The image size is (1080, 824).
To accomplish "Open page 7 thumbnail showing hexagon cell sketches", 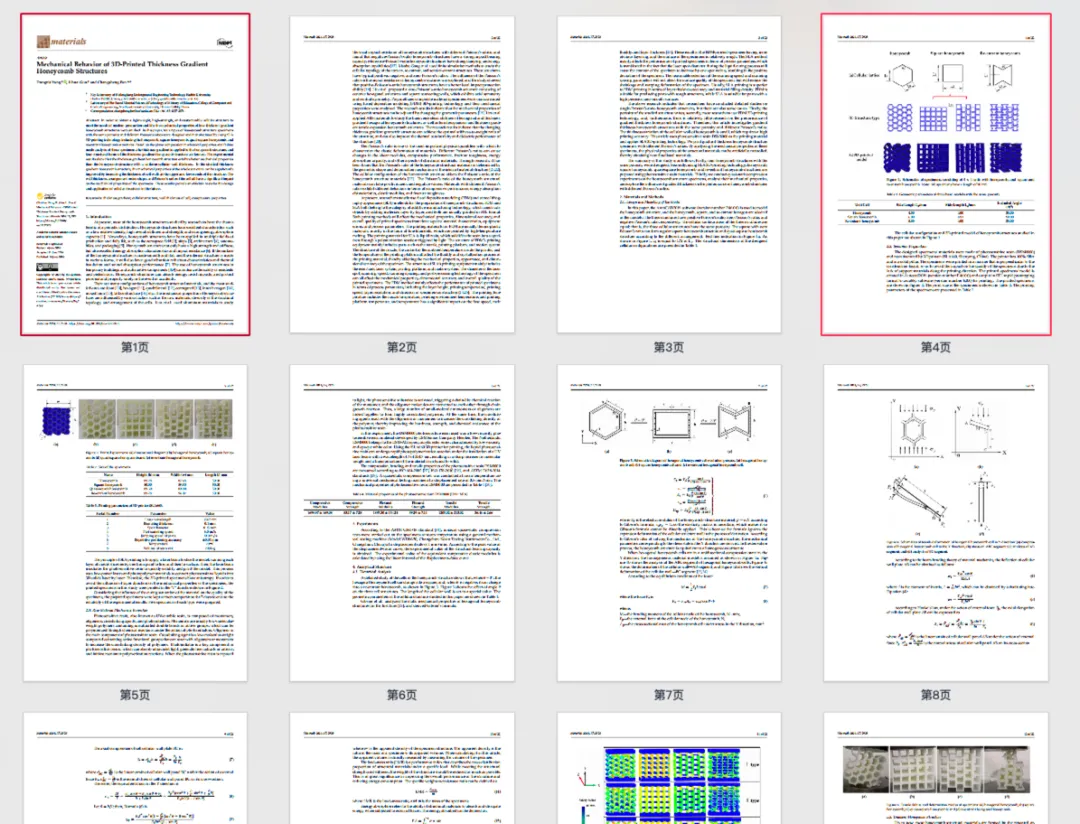I will [x=669, y=523].
